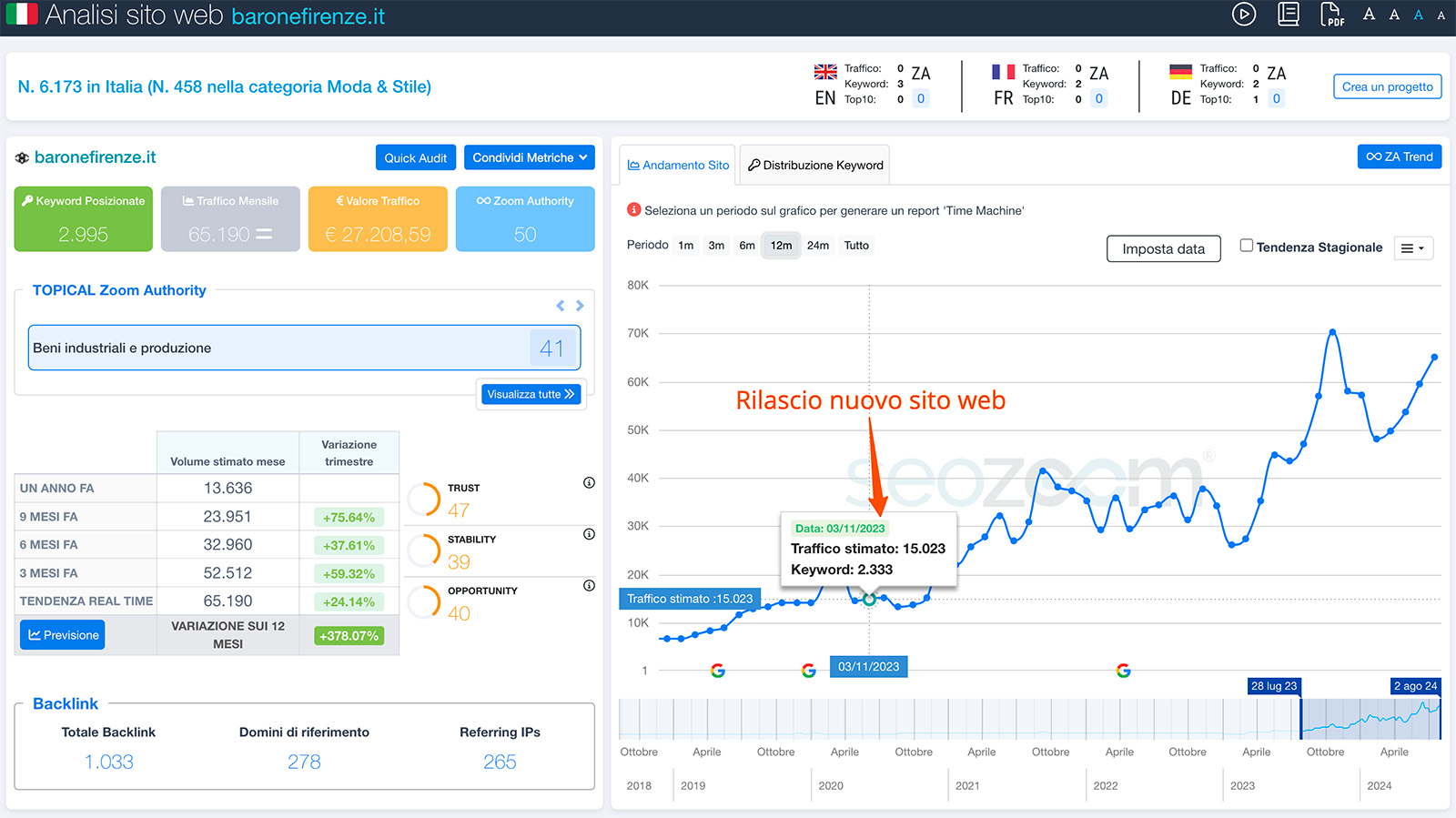
Task: Select the Andamento Sito tab
Action: tap(678, 166)
